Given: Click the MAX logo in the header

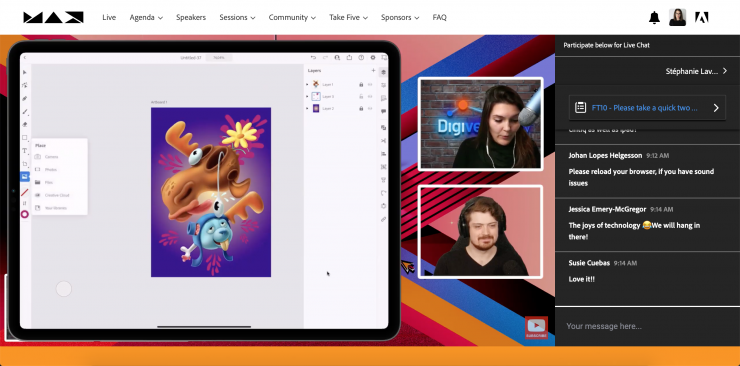Looking at the screenshot, I should [53, 17].
